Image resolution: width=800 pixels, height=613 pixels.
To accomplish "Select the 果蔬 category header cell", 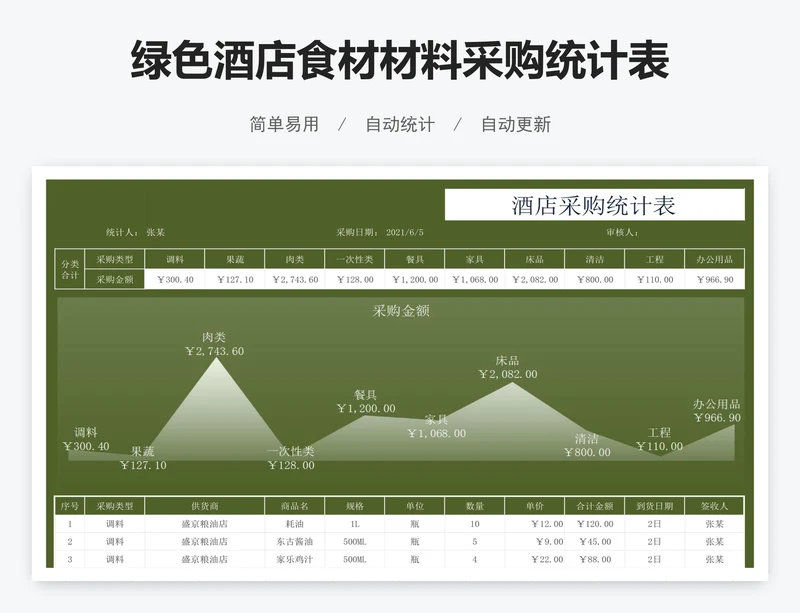I will pyautogui.click(x=235, y=259).
